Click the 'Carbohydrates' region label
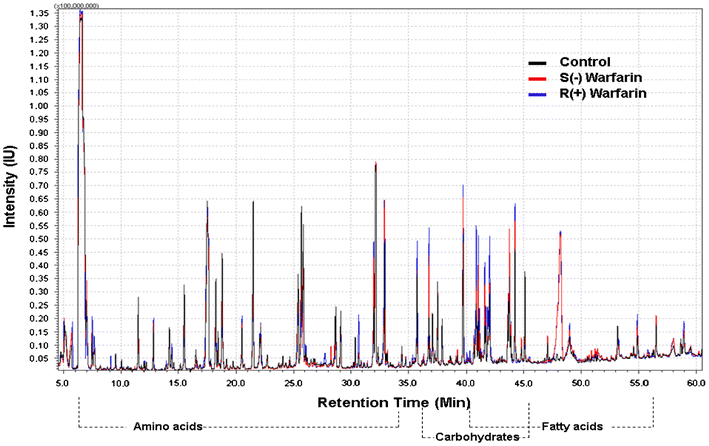Image resolution: width=709 pixels, height=446 pixels. pyautogui.click(x=477, y=437)
